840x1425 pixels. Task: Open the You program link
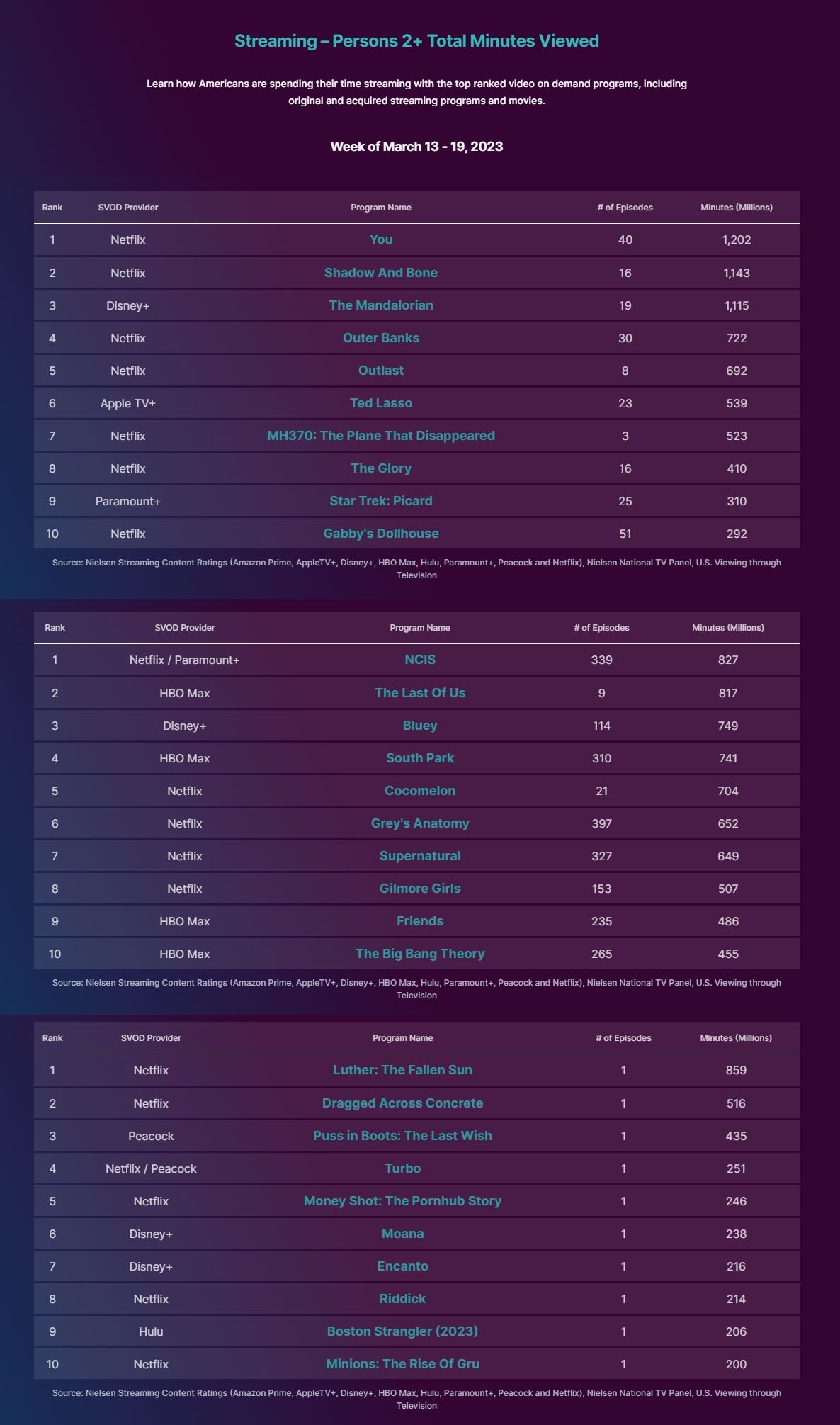click(x=381, y=240)
